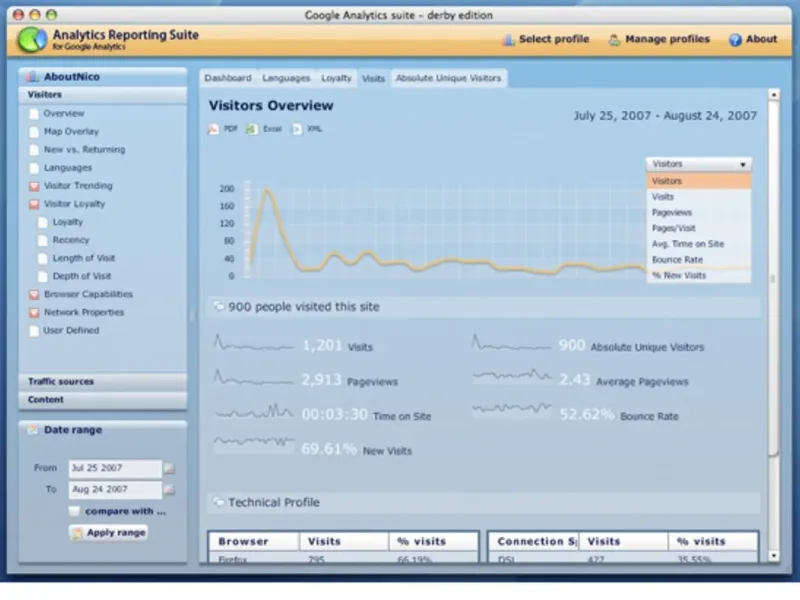Click icon beside '900 people visited this site'
This screenshot has width=800, height=600.
tap(218, 306)
